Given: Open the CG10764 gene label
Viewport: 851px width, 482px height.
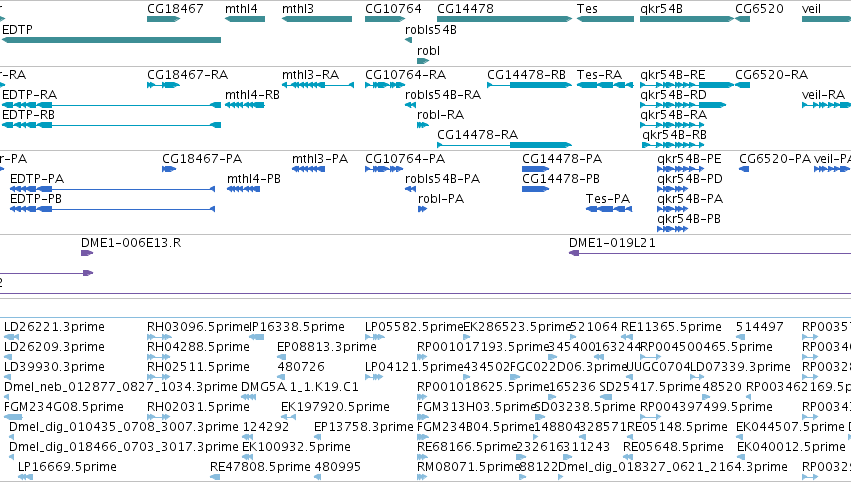Looking at the screenshot, I should [393, 9].
